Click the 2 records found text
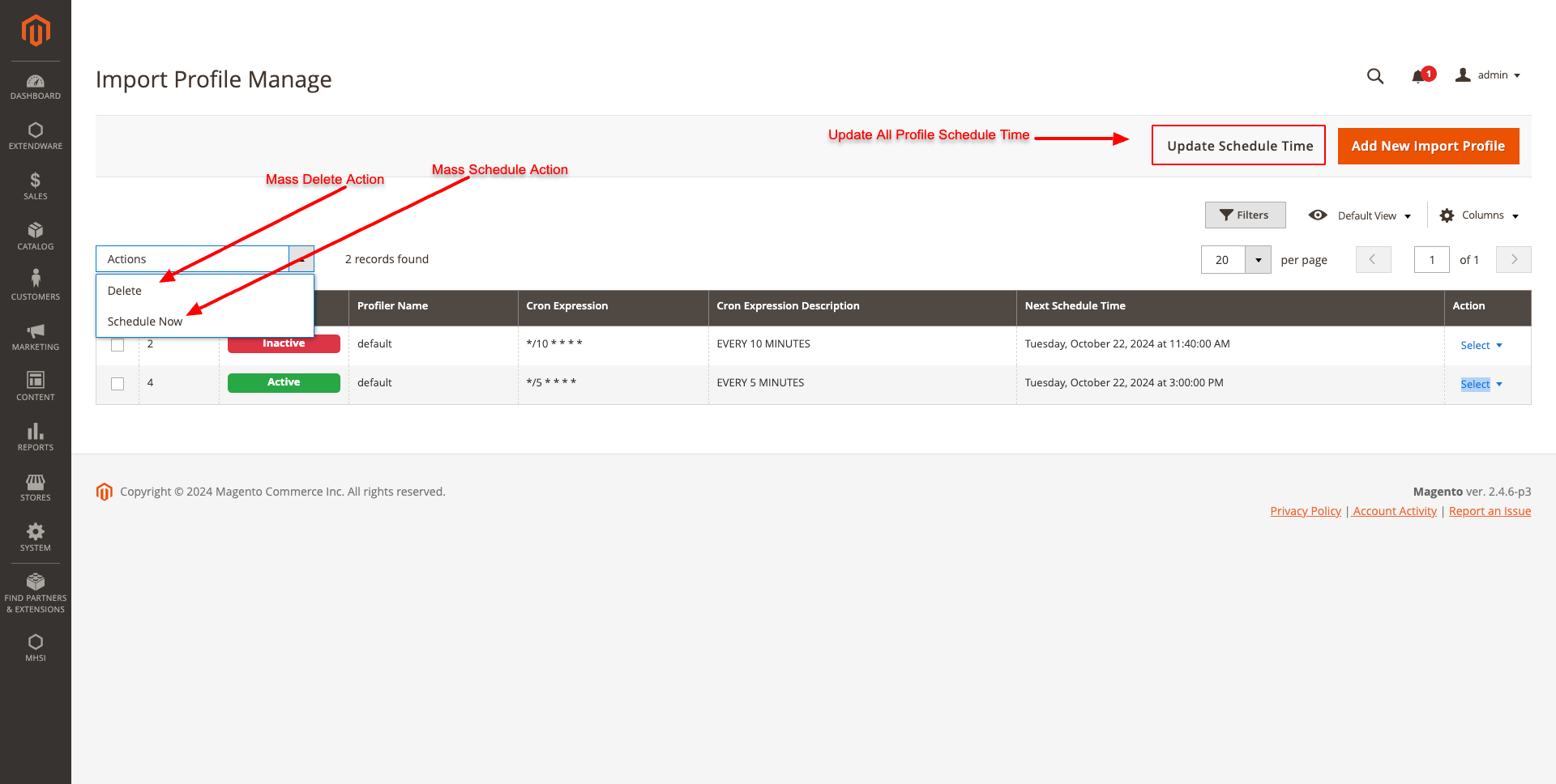 [387, 259]
